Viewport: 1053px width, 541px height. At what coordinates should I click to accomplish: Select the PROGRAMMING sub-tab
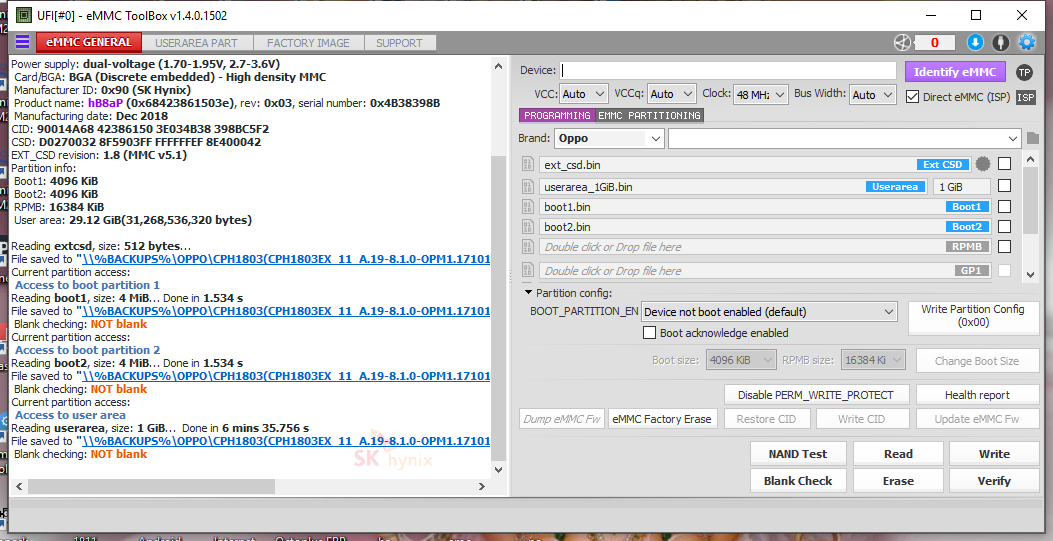[x=557, y=115]
